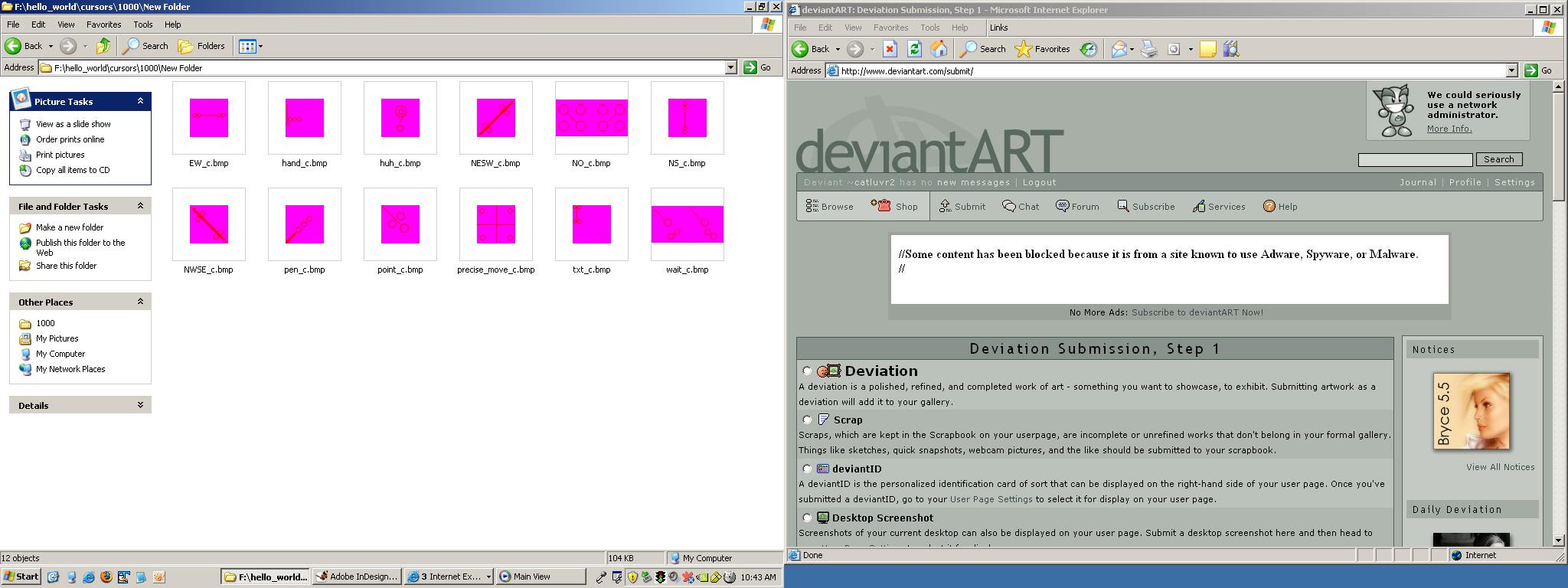Image resolution: width=1568 pixels, height=588 pixels.
Task: Click the deviantART search input field
Action: (1415, 159)
